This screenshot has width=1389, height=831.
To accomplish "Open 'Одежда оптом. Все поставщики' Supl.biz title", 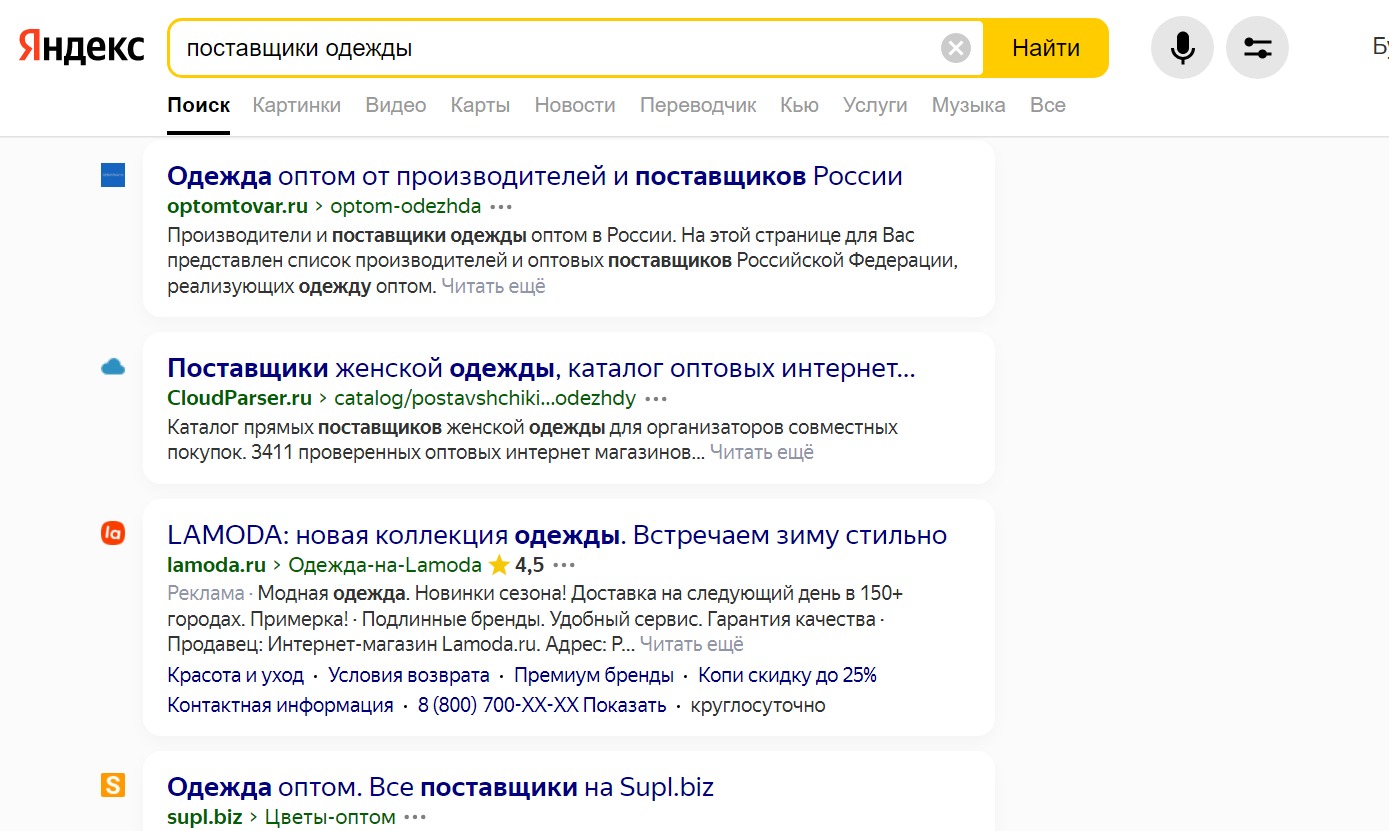I will click(x=440, y=786).
